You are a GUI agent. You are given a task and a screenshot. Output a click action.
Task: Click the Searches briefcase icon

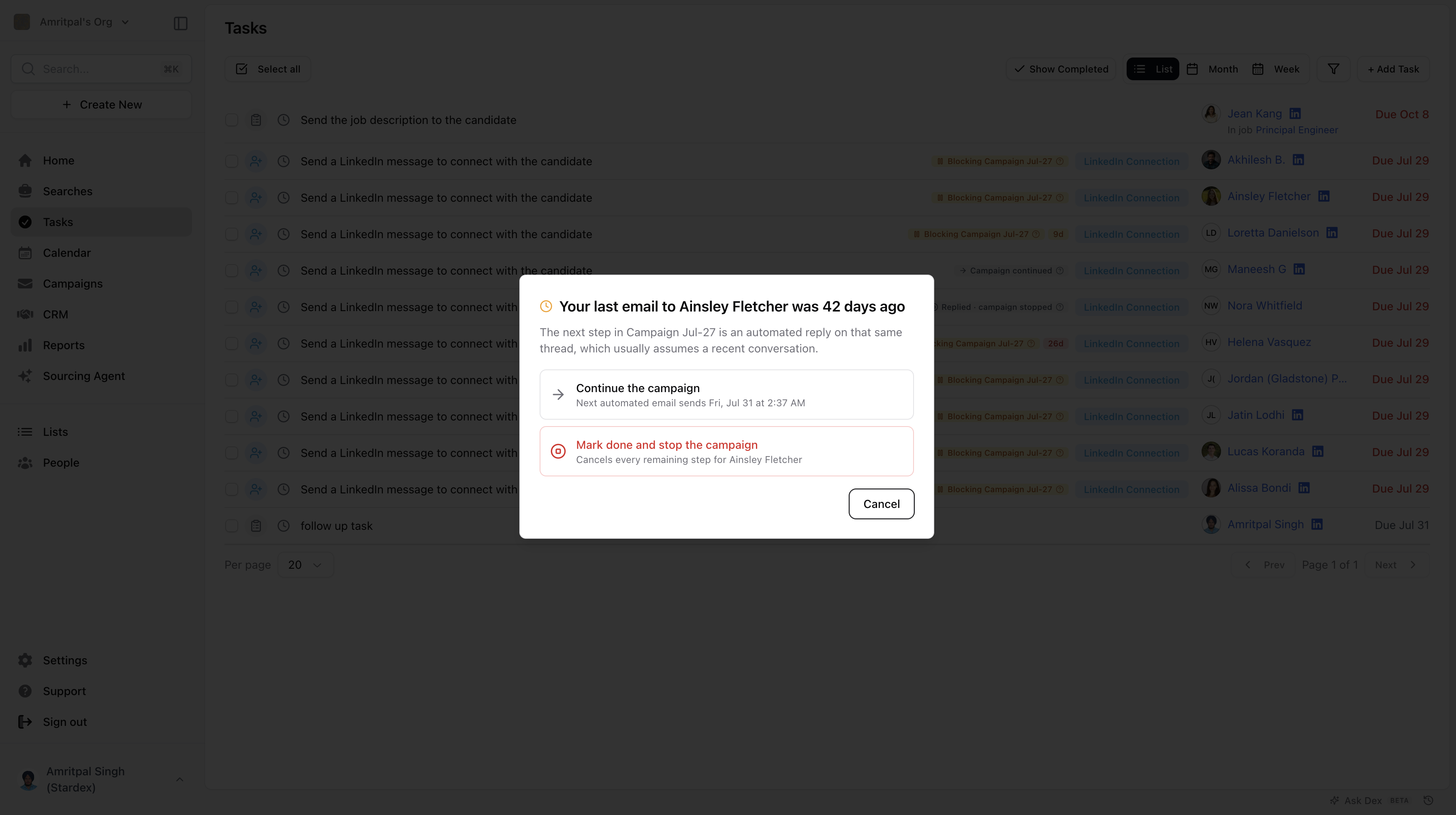click(x=25, y=191)
